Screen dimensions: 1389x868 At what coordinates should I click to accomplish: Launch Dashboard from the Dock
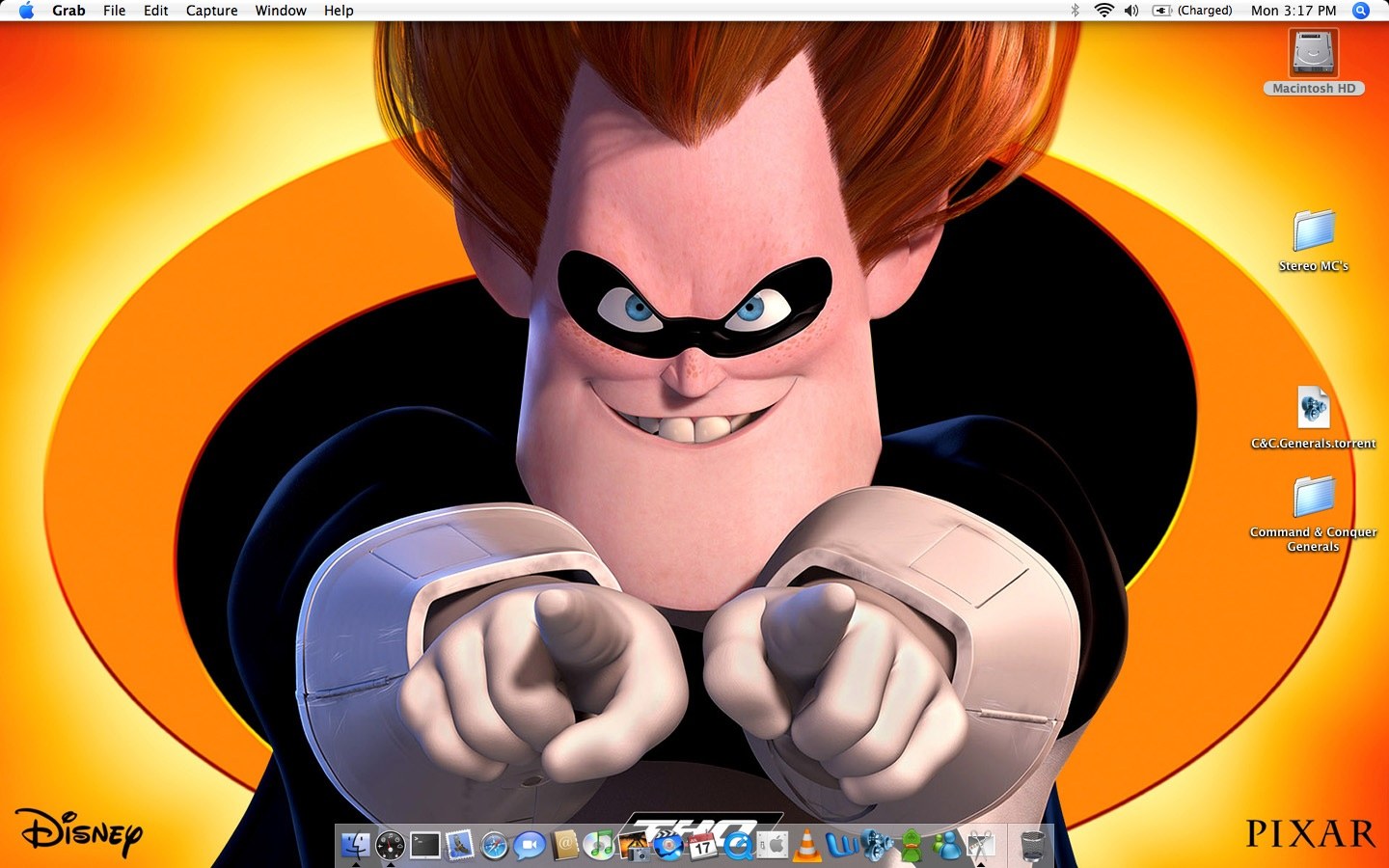pyautogui.click(x=390, y=846)
